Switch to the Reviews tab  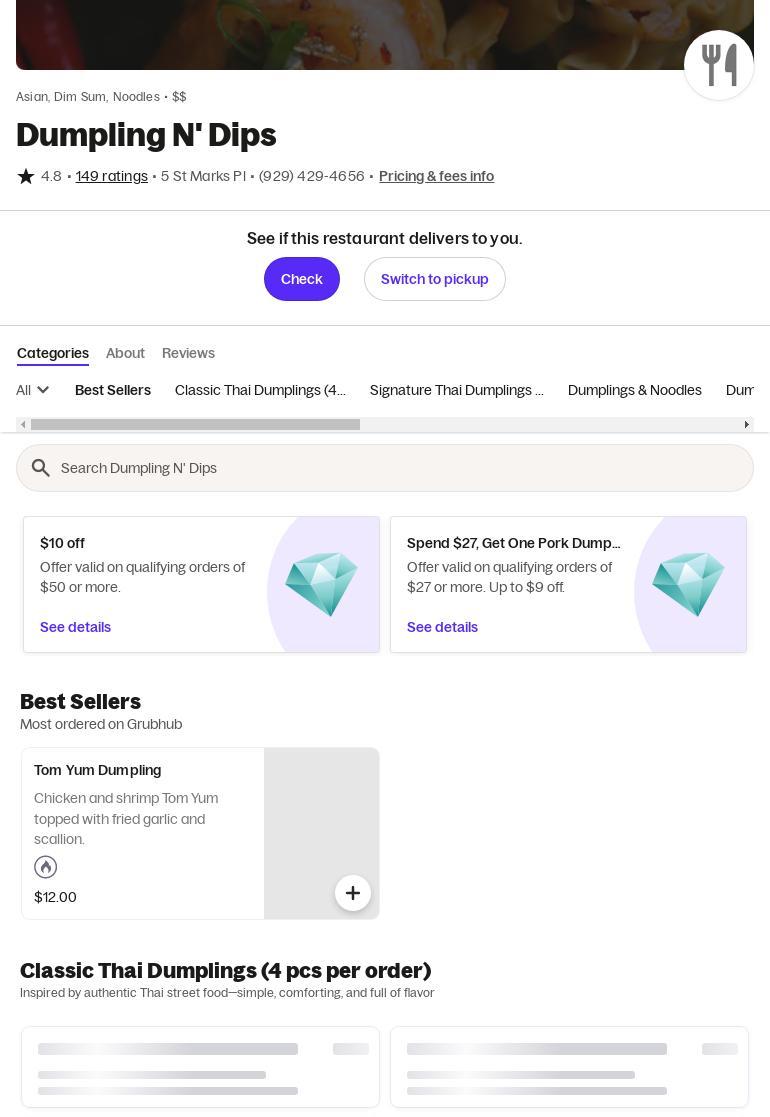pos(188,353)
